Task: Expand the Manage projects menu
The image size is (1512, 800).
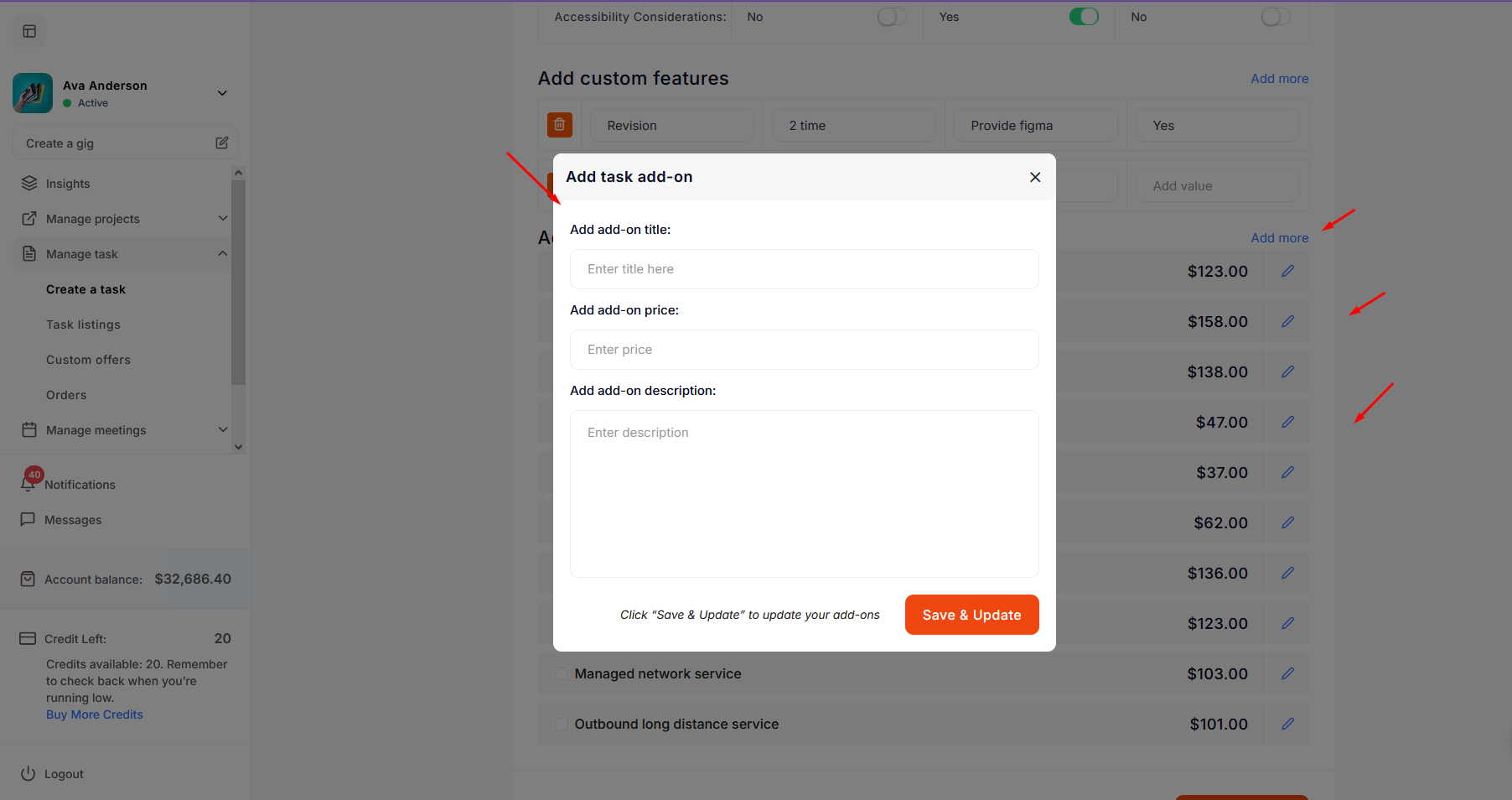Action: [223, 219]
